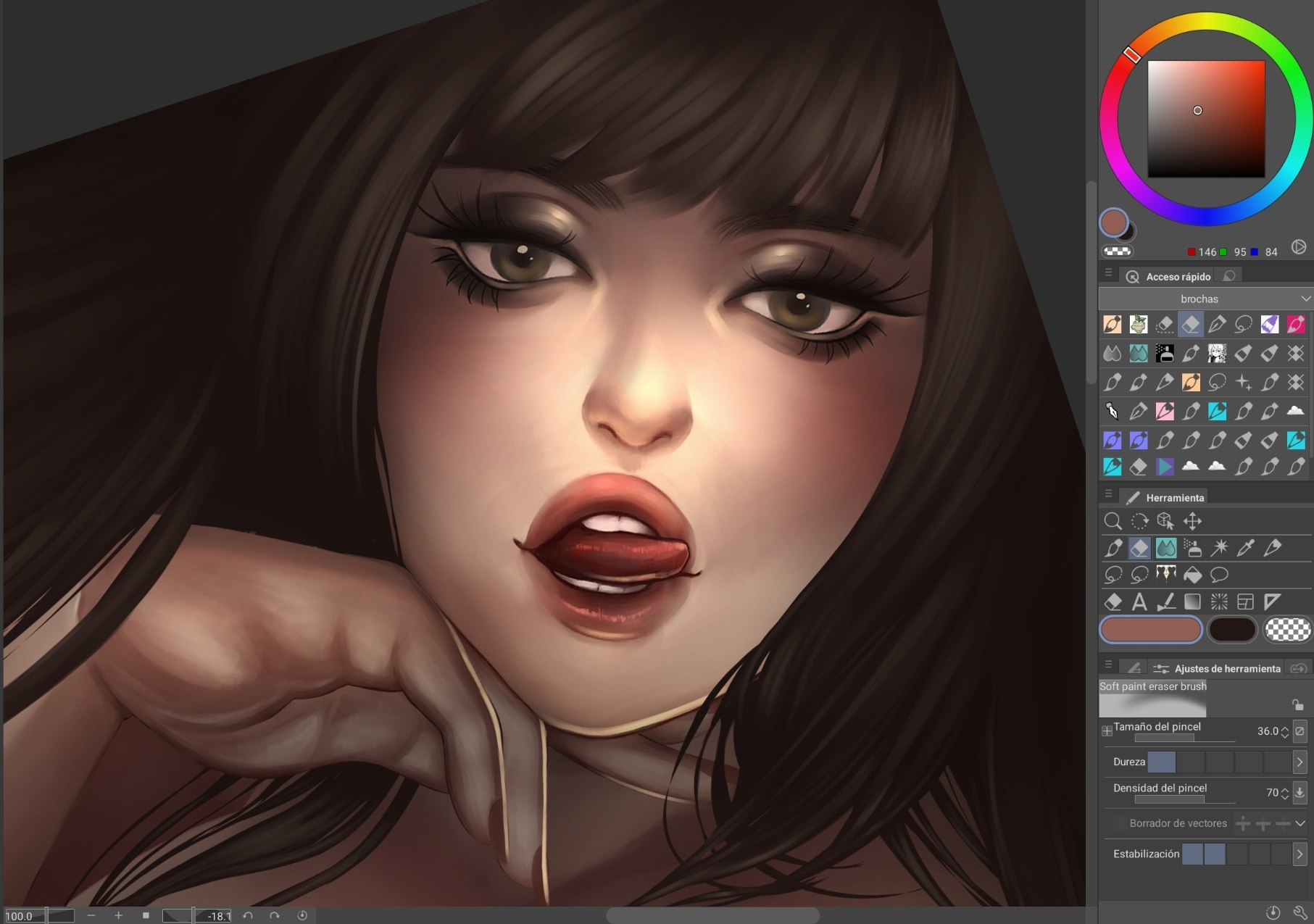
Task: Click the redo arrow in the canvas bar
Action: [x=274, y=915]
